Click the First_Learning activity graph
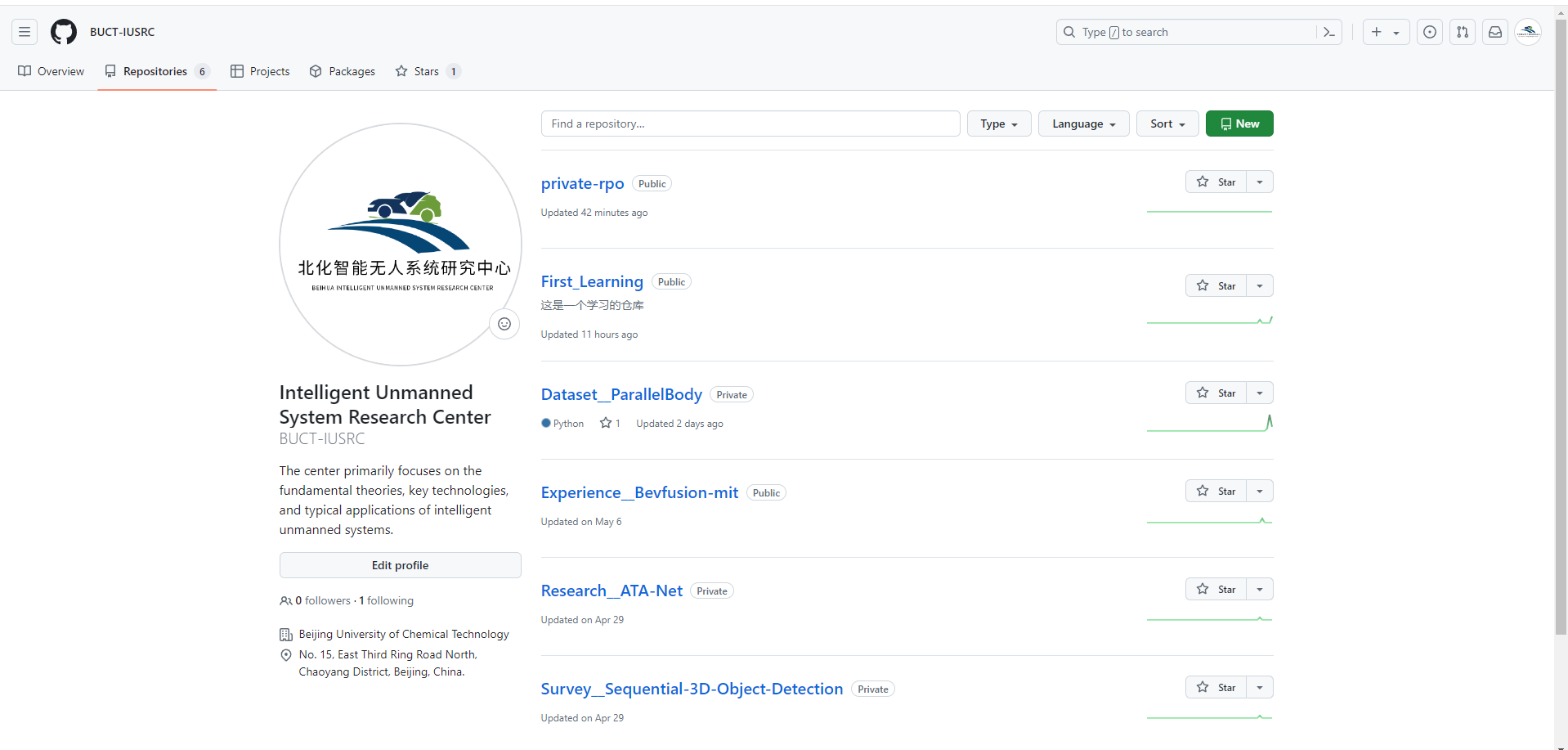The width and height of the screenshot is (1568, 750). (x=1209, y=319)
